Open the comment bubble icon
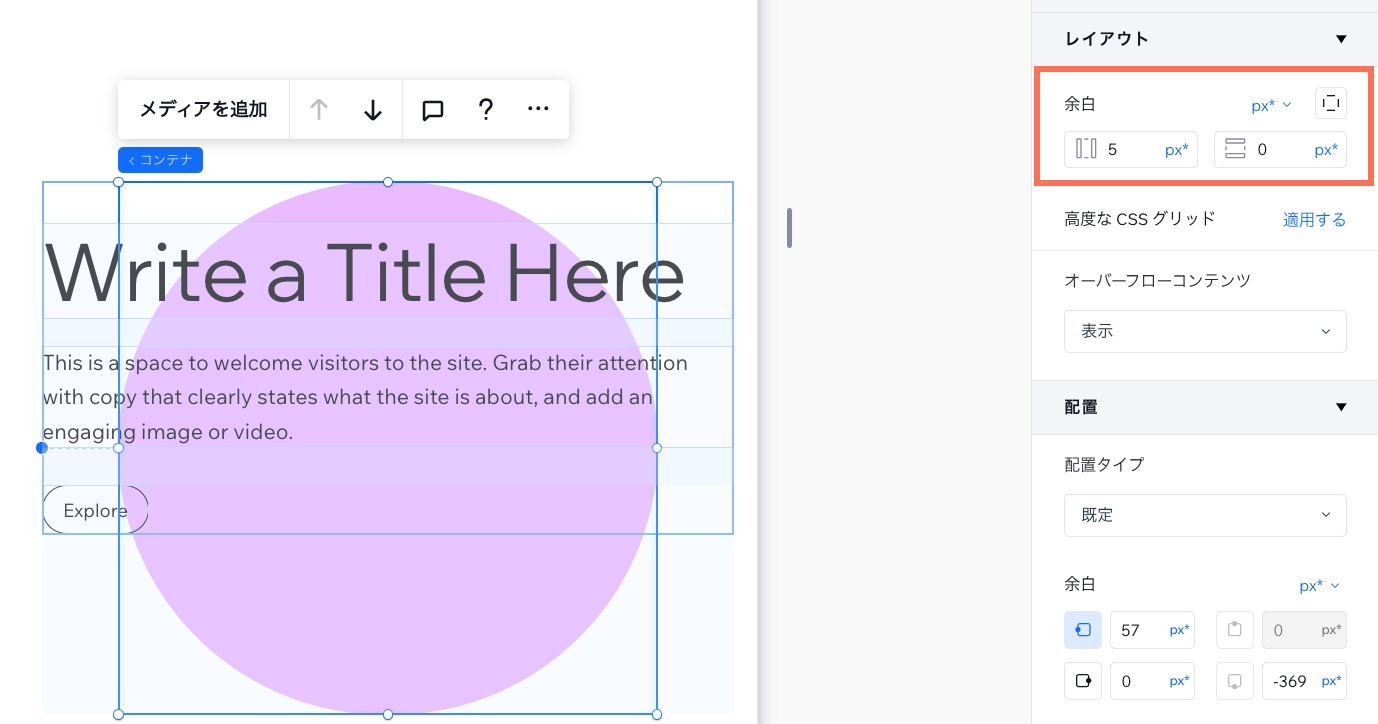 pyautogui.click(x=432, y=110)
